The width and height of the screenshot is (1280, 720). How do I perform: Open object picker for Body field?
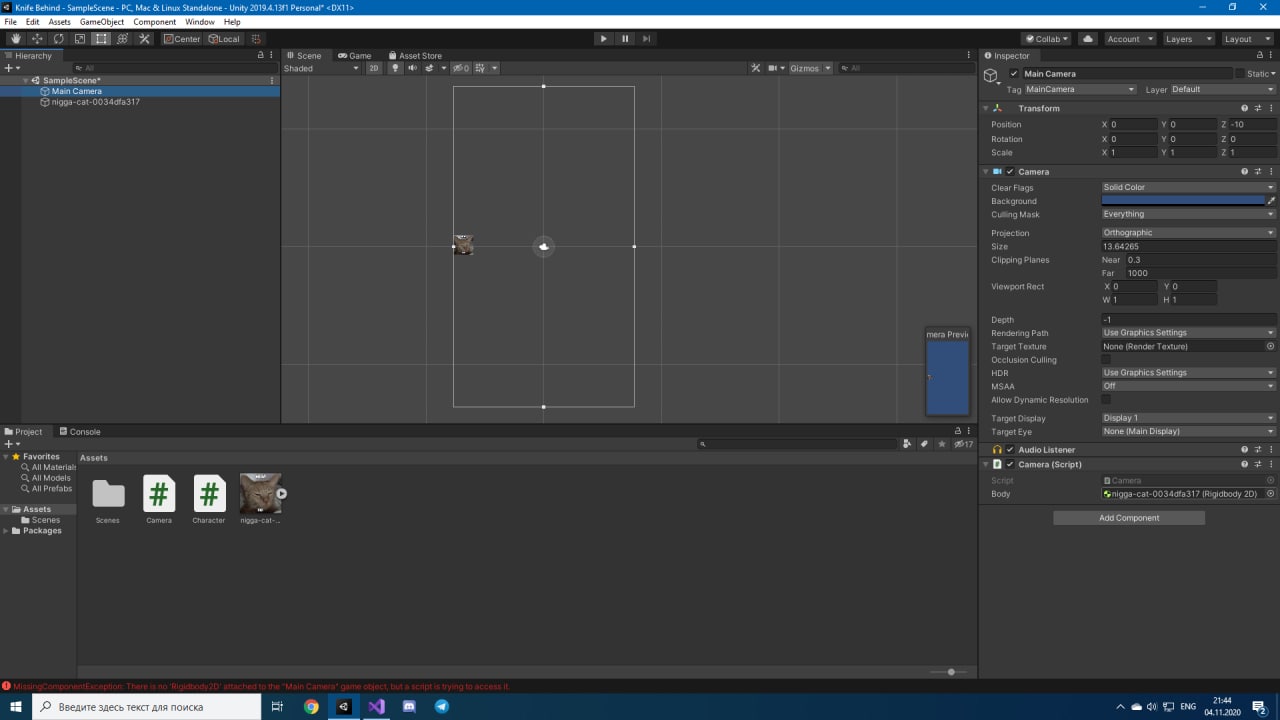(1271, 494)
